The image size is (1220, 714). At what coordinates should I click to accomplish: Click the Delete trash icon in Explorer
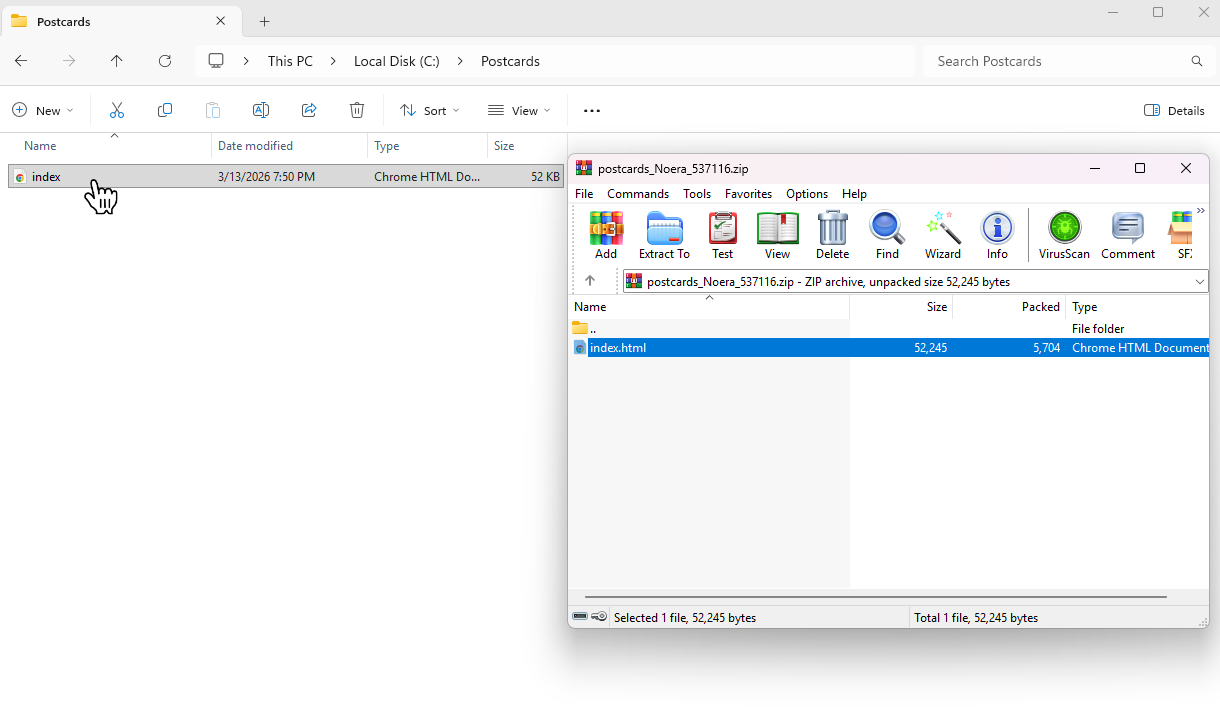[x=357, y=110]
